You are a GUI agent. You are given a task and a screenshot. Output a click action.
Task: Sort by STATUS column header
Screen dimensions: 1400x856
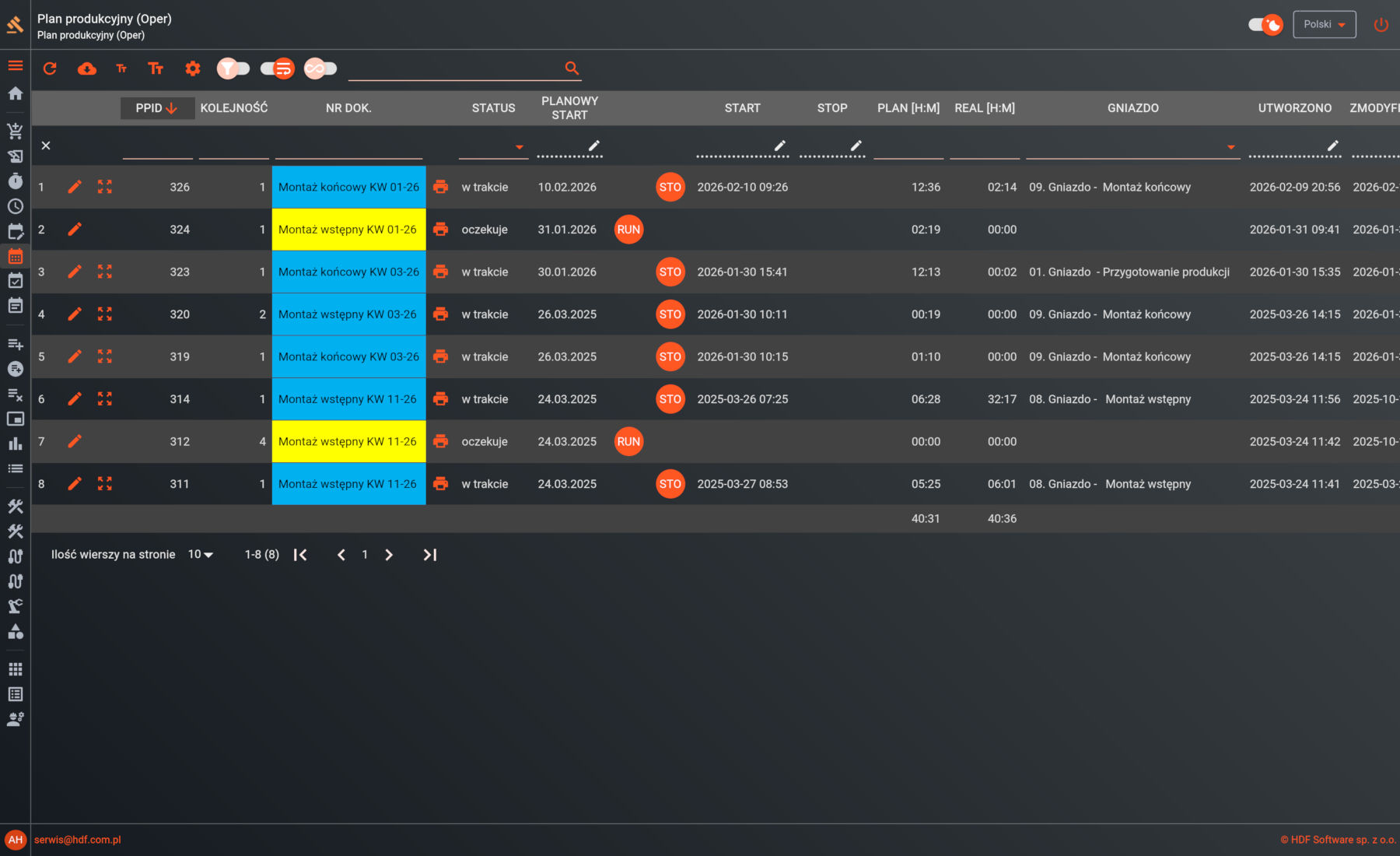(494, 108)
